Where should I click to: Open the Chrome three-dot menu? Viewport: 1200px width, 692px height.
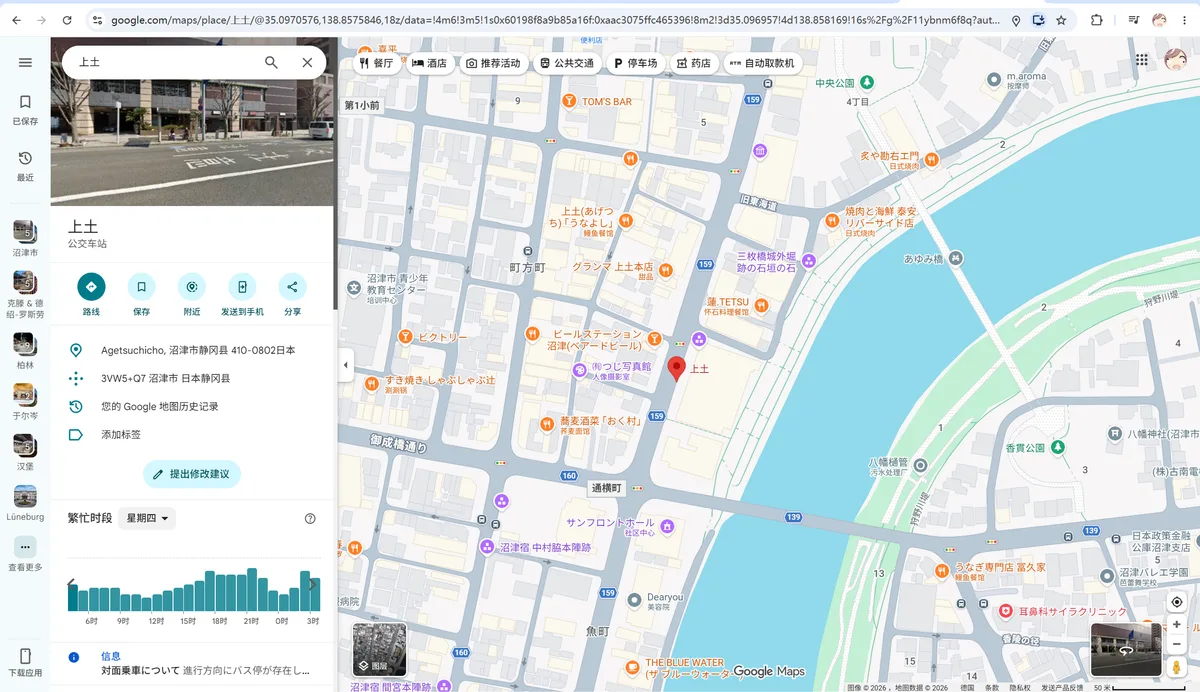tap(1184, 20)
